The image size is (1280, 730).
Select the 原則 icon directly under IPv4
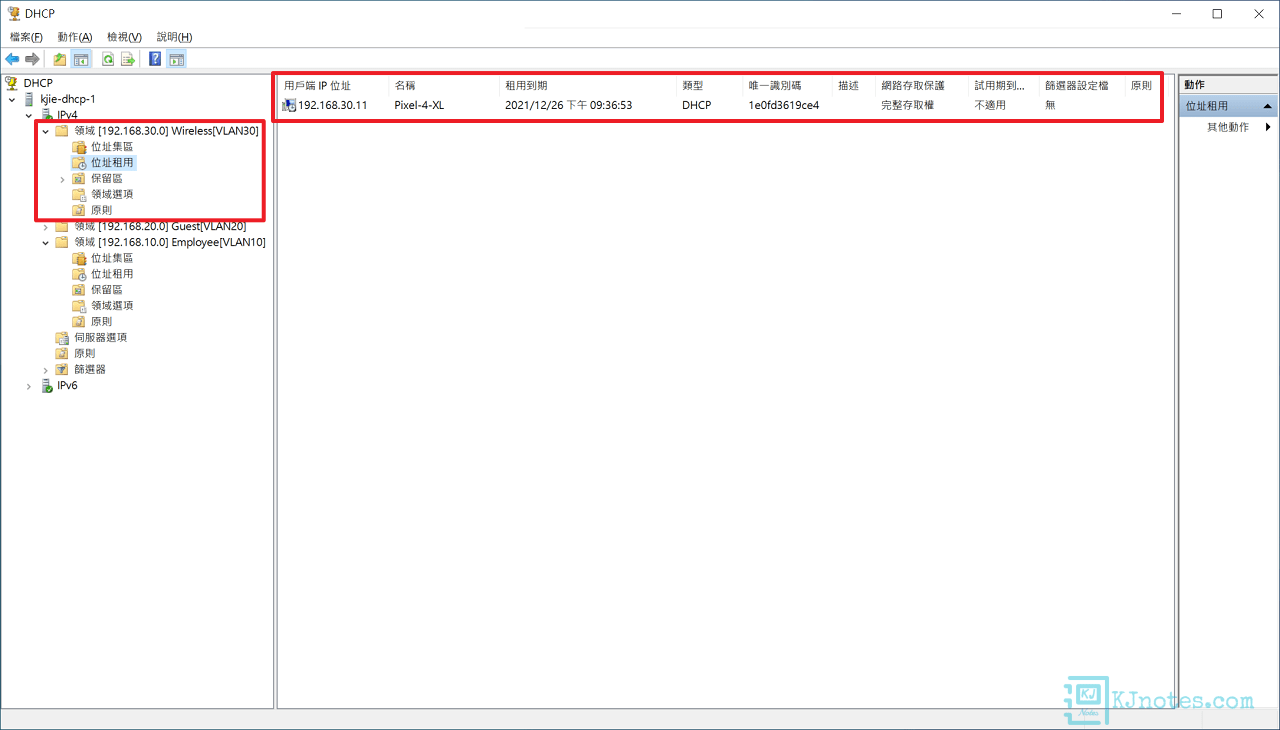(x=62, y=354)
